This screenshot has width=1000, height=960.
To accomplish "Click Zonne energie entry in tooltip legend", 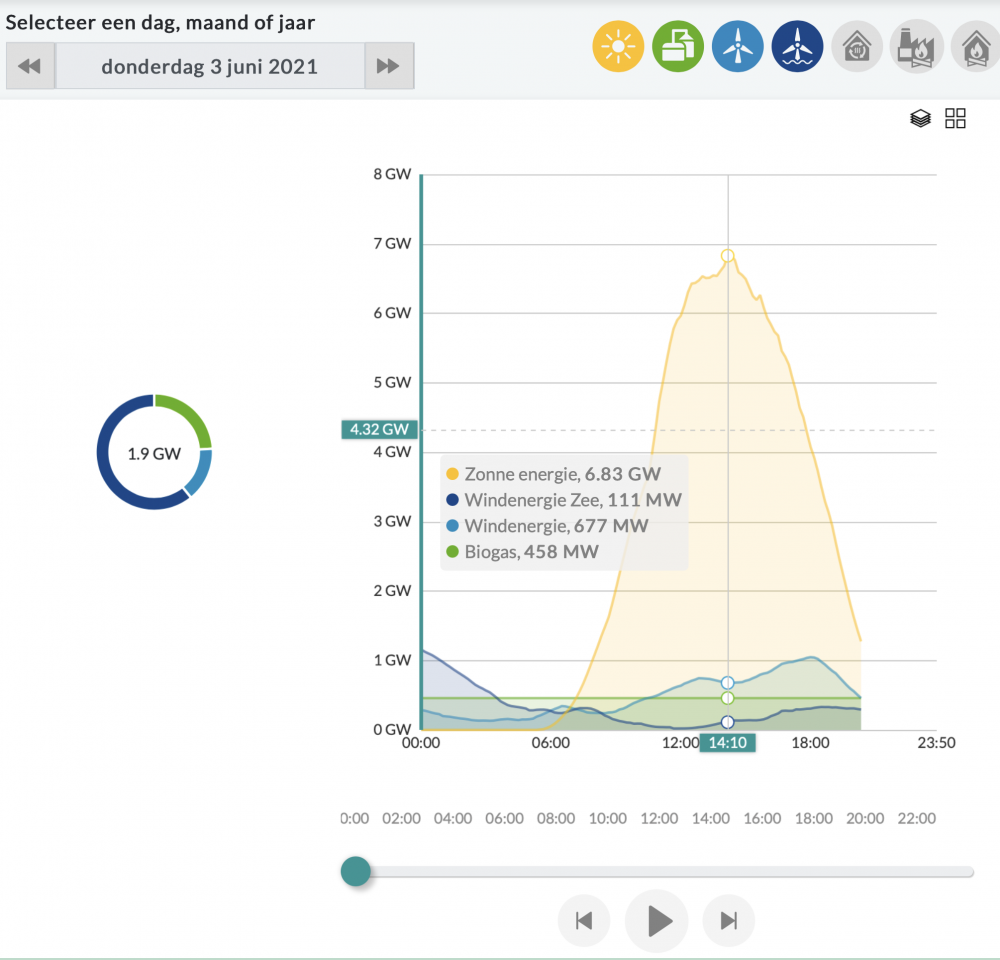I will pyautogui.click(x=554, y=474).
